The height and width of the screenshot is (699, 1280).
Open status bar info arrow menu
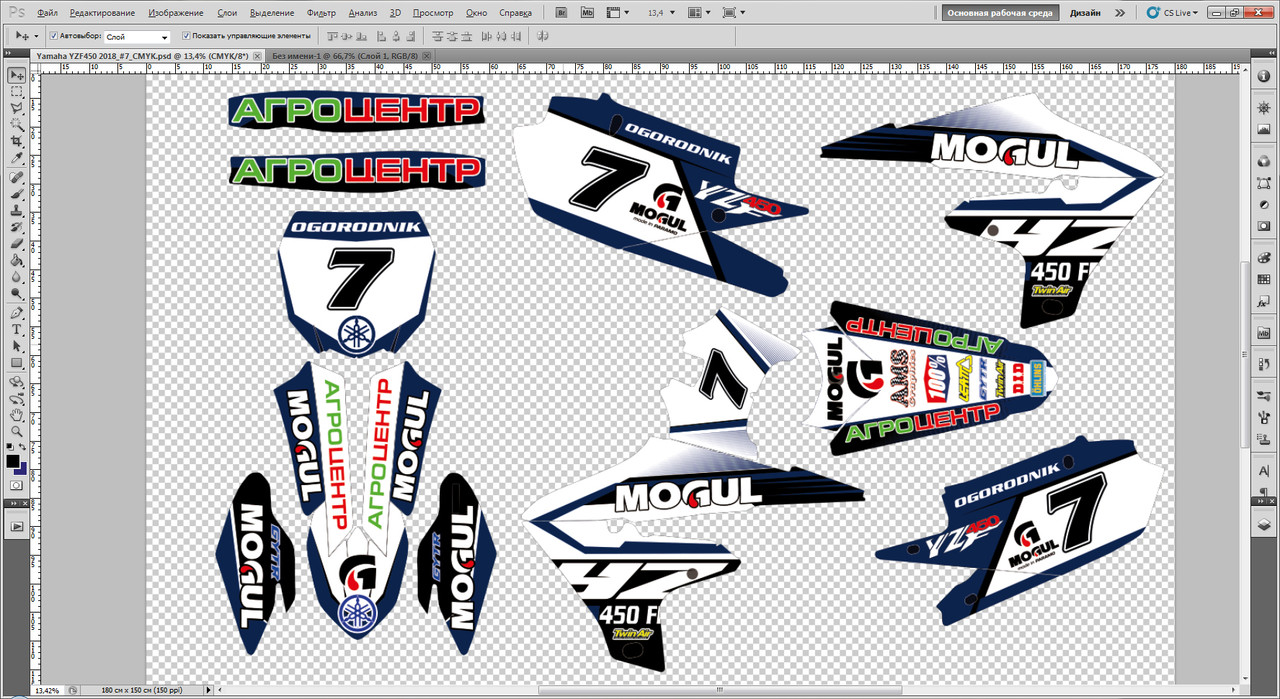208,690
